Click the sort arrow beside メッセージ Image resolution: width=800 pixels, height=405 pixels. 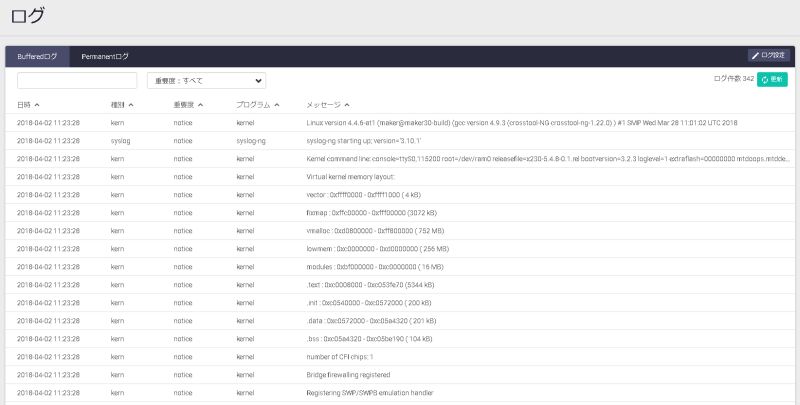pyautogui.click(x=347, y=104)
